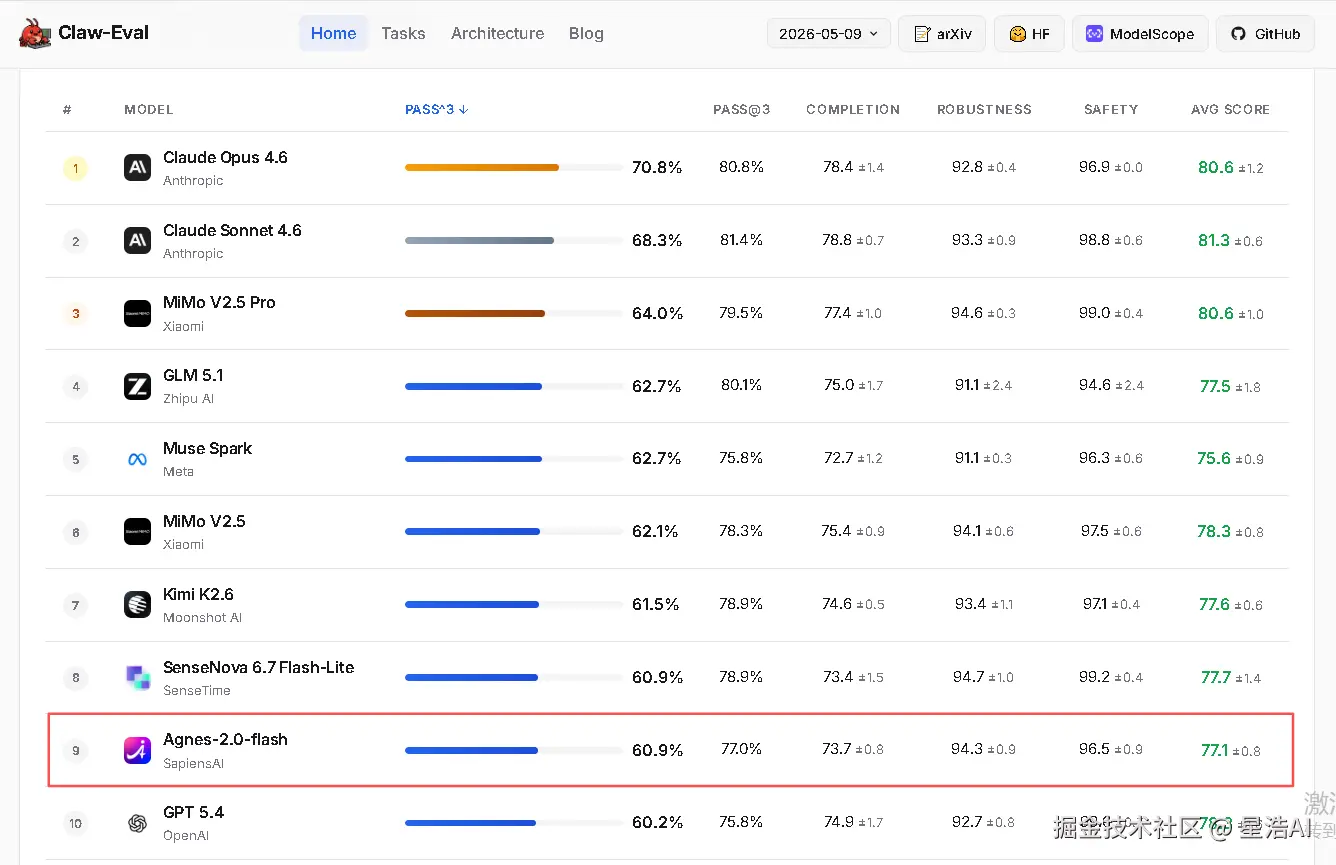Click the 62.1% PASS^3 value
Viewport: 1336px width, 865px height.
(655, 532)
